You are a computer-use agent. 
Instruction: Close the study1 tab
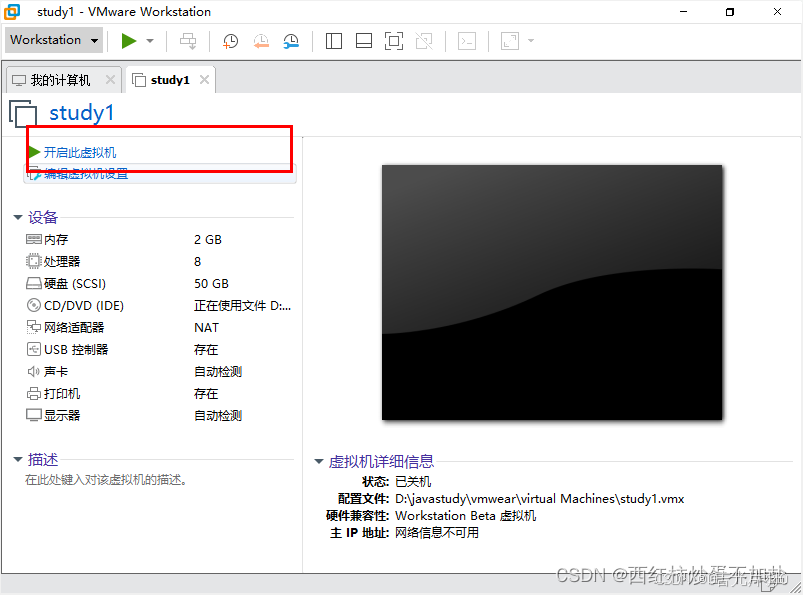point(204,79)
